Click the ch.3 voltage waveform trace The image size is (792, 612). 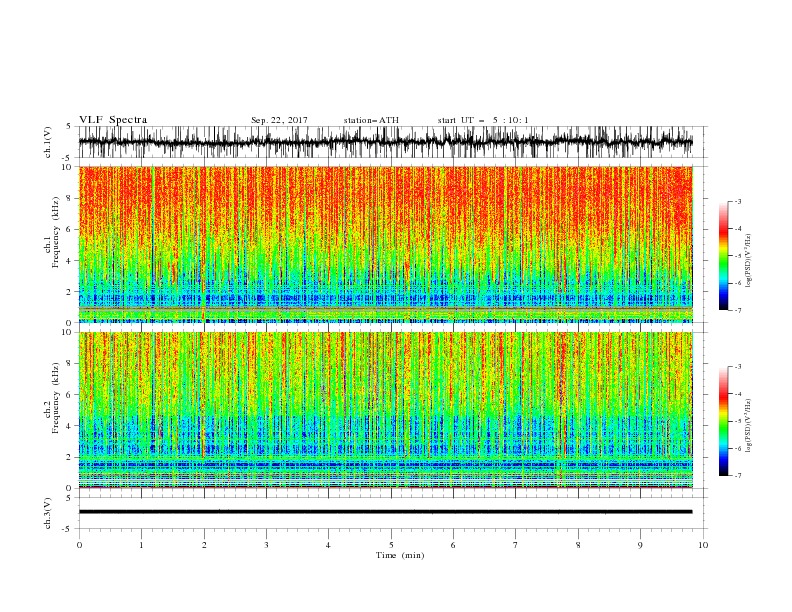point(385,512)
